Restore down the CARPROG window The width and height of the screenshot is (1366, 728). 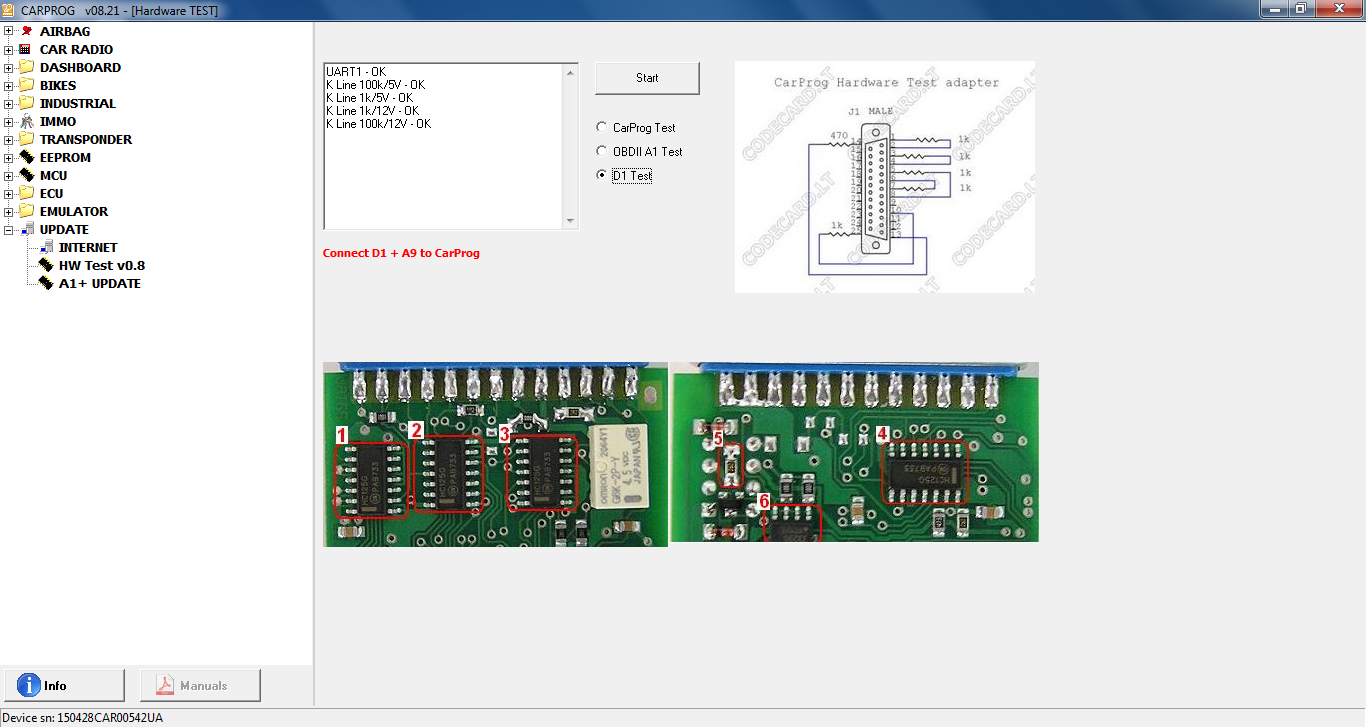coord(1300,9)
